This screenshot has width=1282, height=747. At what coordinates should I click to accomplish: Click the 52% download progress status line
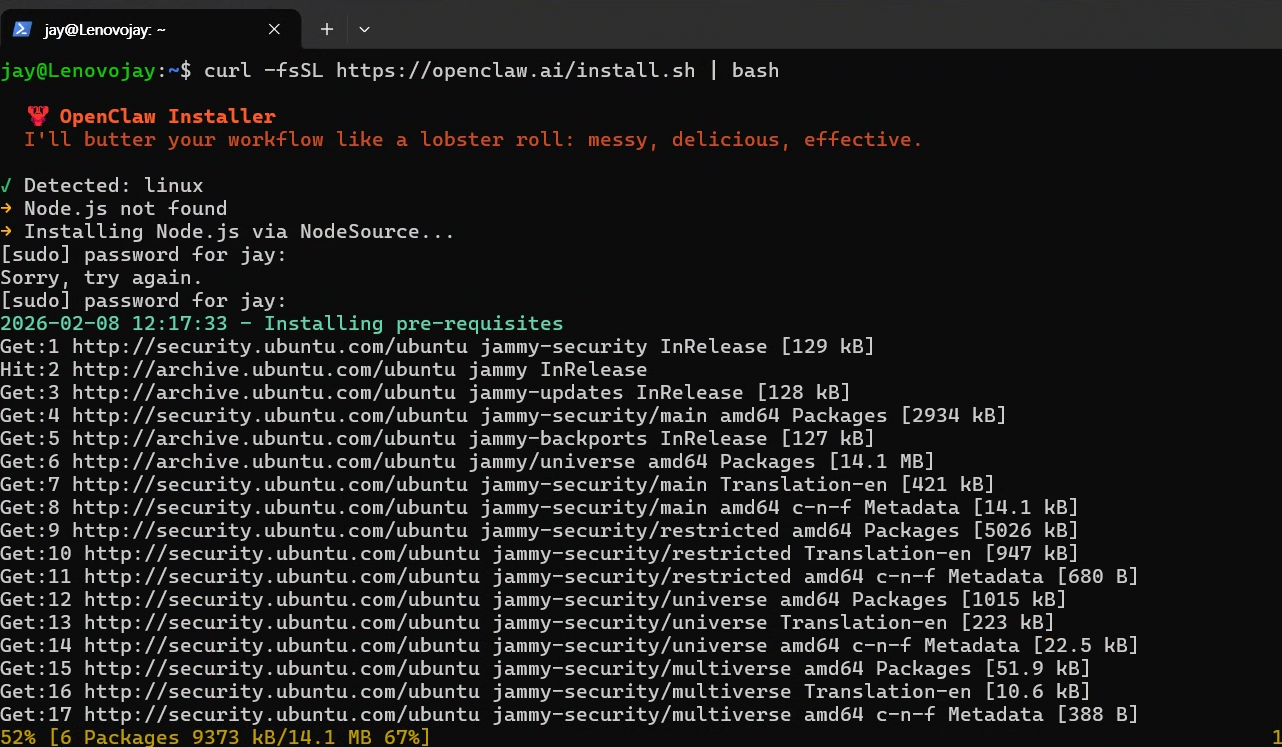tap(215, 737)
